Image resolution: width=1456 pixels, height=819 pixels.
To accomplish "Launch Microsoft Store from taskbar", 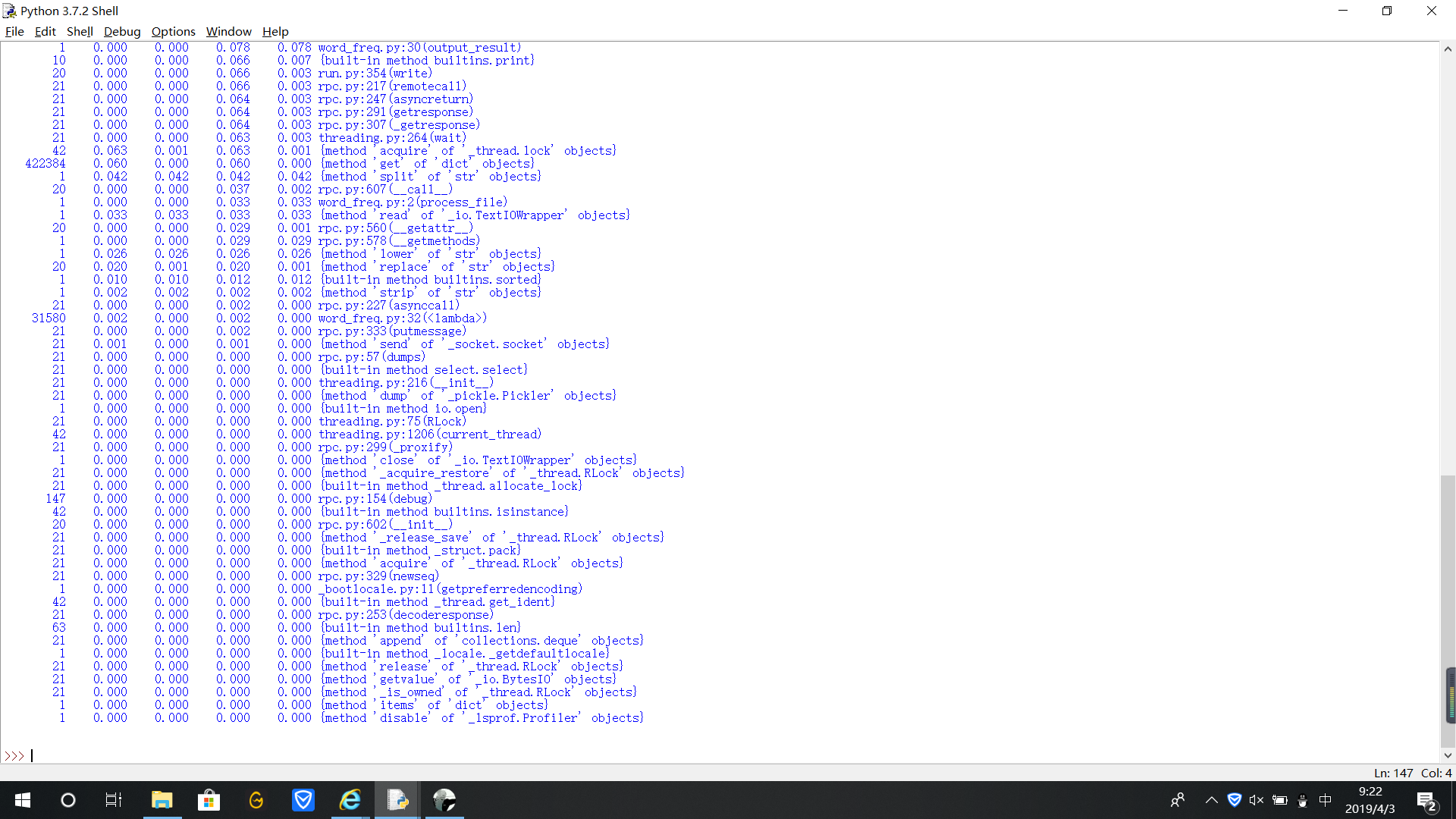I will pos(209,800).
